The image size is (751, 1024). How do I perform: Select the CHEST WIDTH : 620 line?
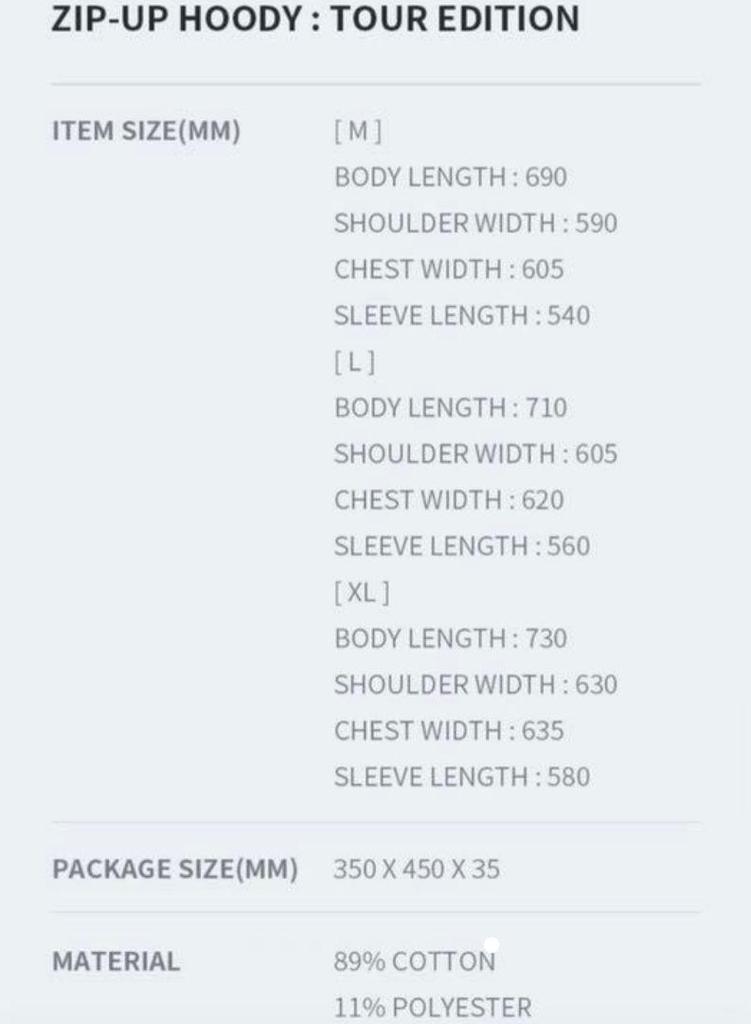(x=449, y=500)
